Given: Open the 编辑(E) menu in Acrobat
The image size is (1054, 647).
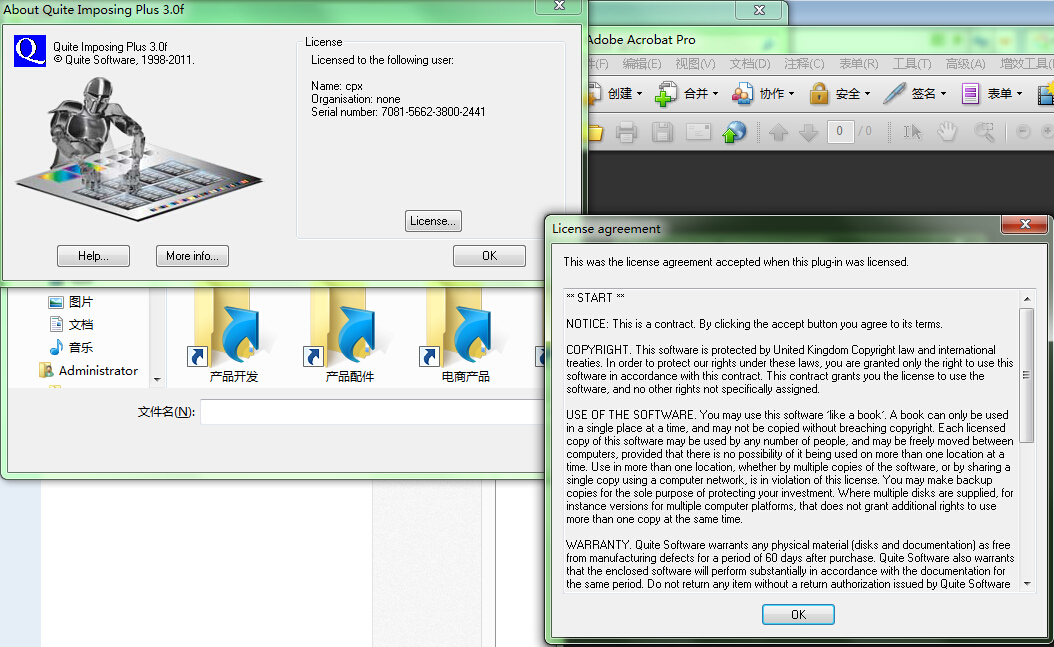Looking at the screenshot, I should (x=641, y=64).
